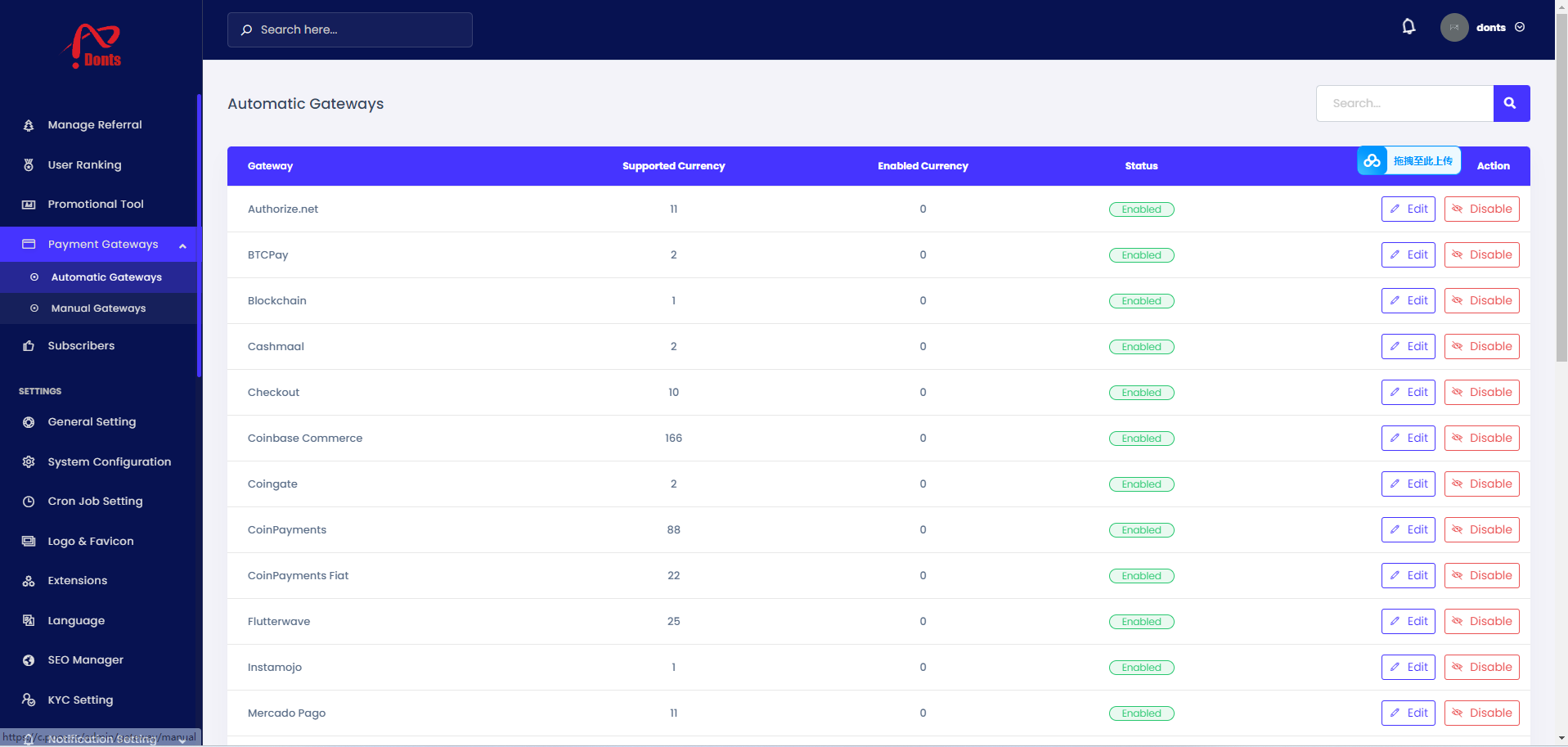The width and height of the screenshot is (1568, 747).
Task: Open User Ranking in sidebar
Action: click(x=84, y=164)
